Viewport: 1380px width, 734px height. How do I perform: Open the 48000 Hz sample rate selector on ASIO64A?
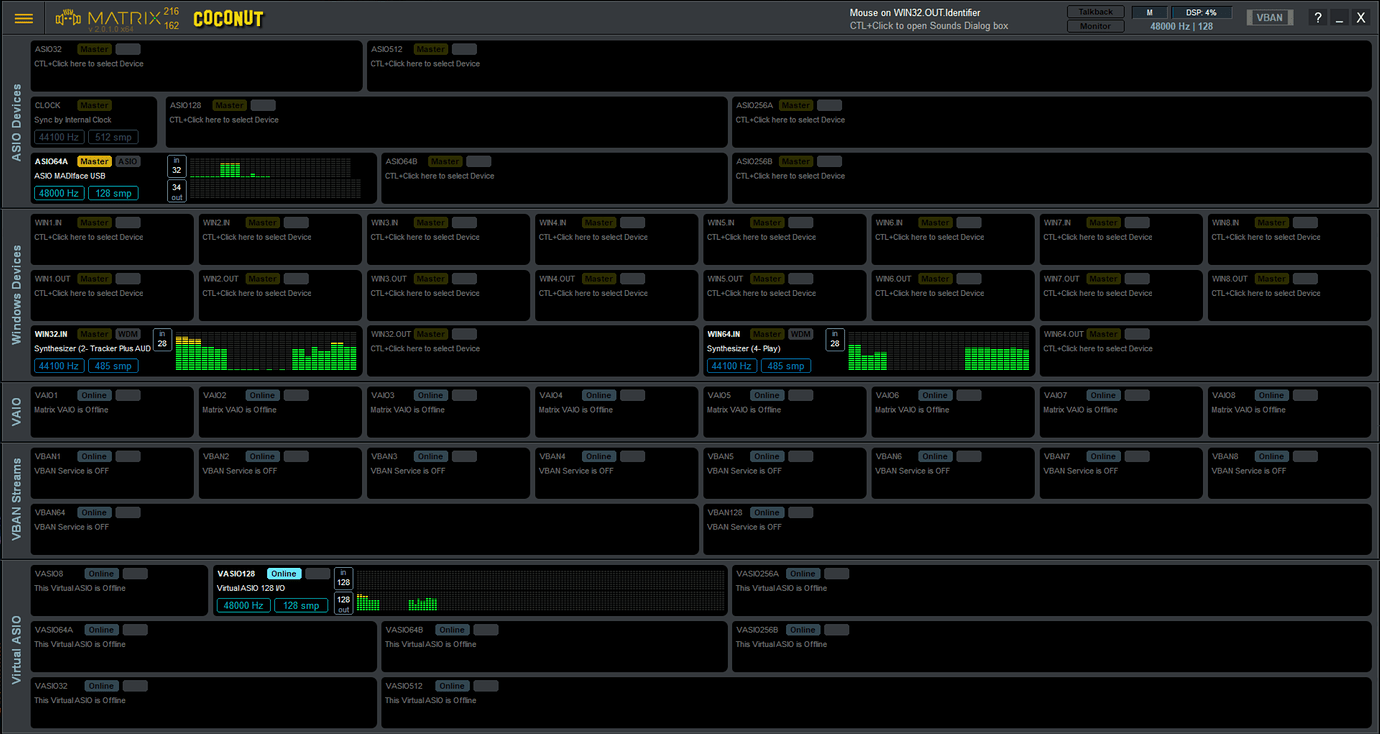pos(58,192)
